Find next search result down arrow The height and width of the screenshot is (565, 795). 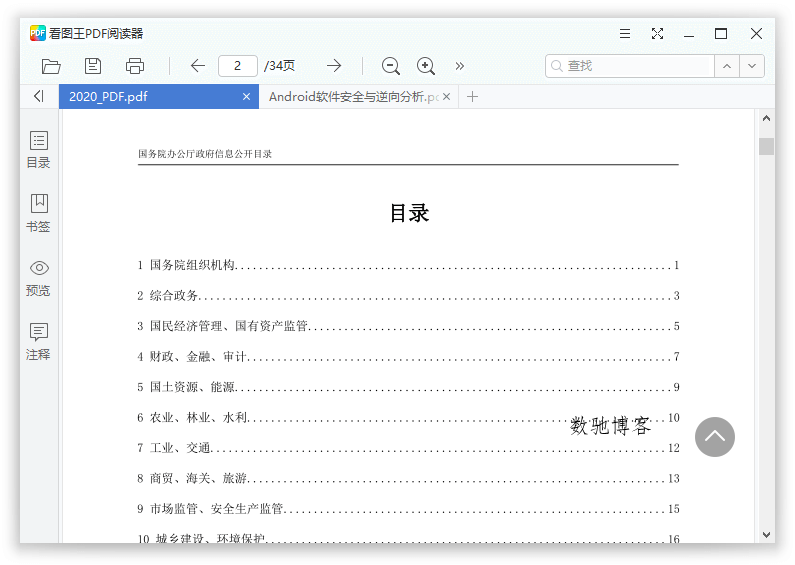point(752,66)
